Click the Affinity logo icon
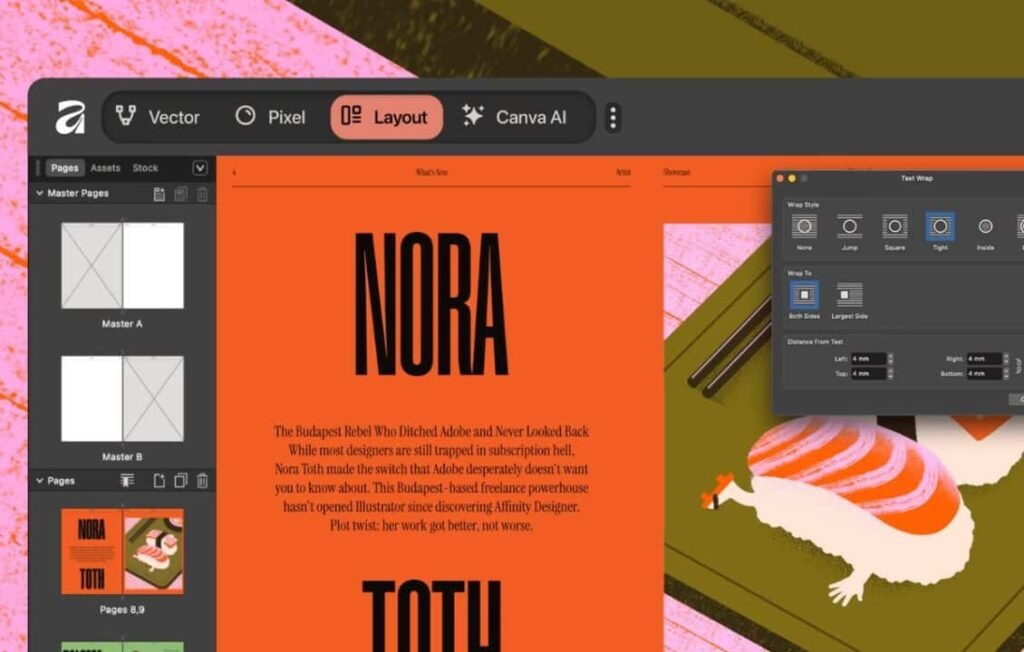 (x=69, y=118)
